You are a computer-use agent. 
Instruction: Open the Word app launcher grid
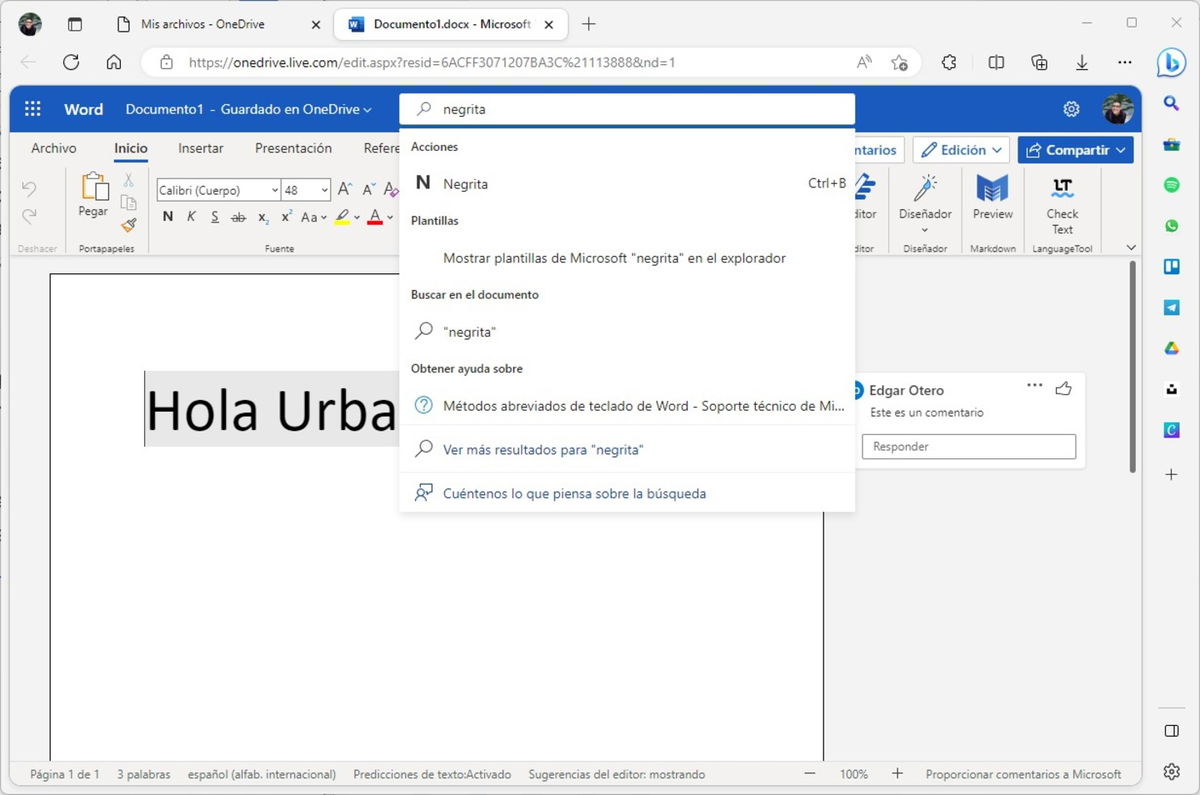(32, 109)
